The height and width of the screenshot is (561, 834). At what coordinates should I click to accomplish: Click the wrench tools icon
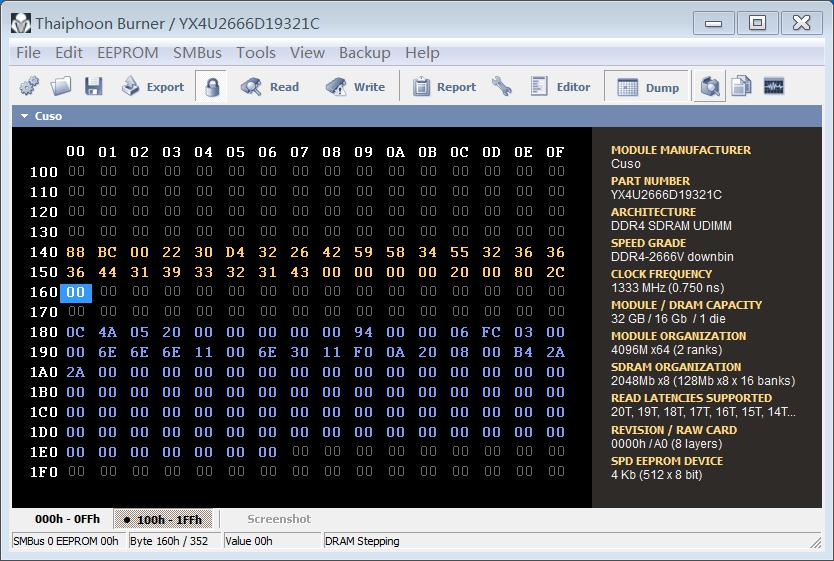point(502,87)
